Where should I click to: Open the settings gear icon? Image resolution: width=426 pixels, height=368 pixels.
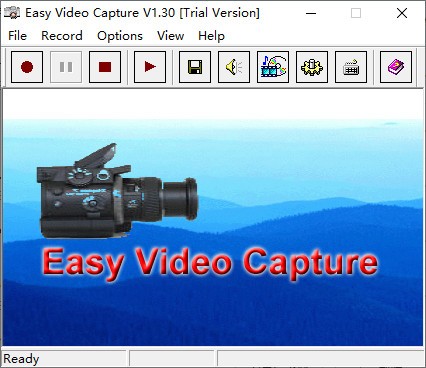point(312,67)
